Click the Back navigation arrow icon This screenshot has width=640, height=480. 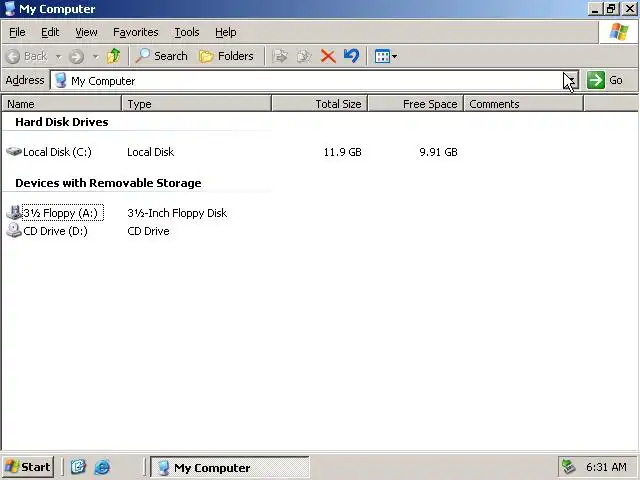click(x=13, y=56)
